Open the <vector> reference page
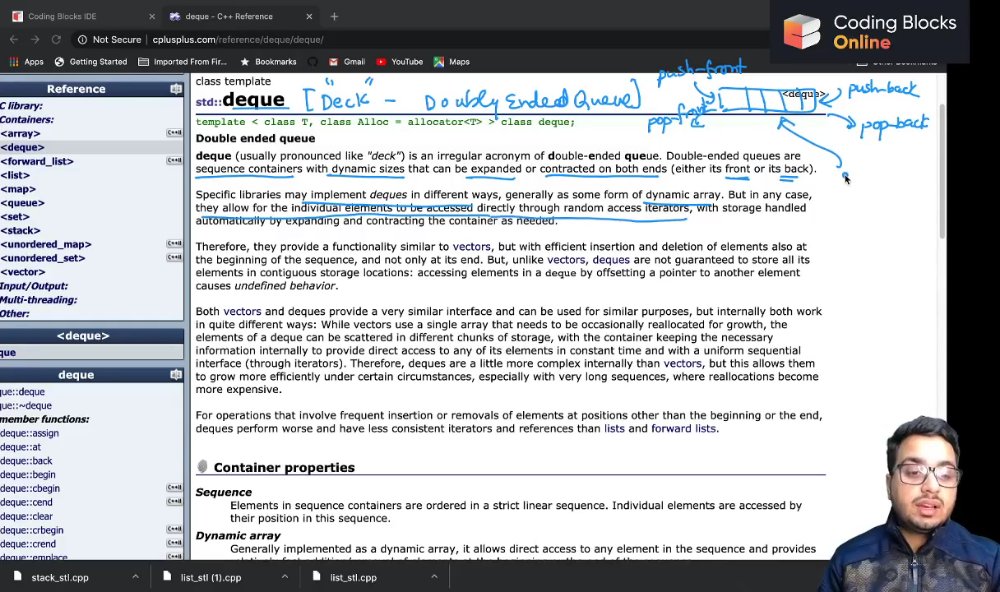This screenshot has height=592, width=1000. pyautogui.click(x=23, y=272)
